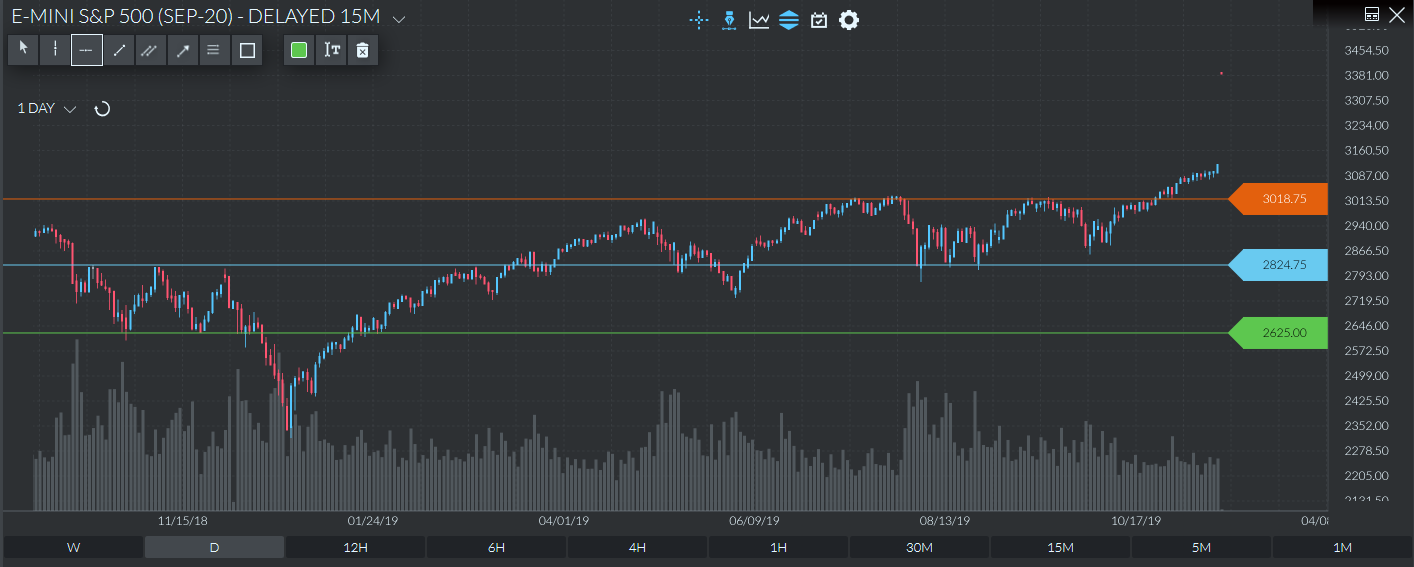Select the rectangle shape drawing tool

click(247, 50)
